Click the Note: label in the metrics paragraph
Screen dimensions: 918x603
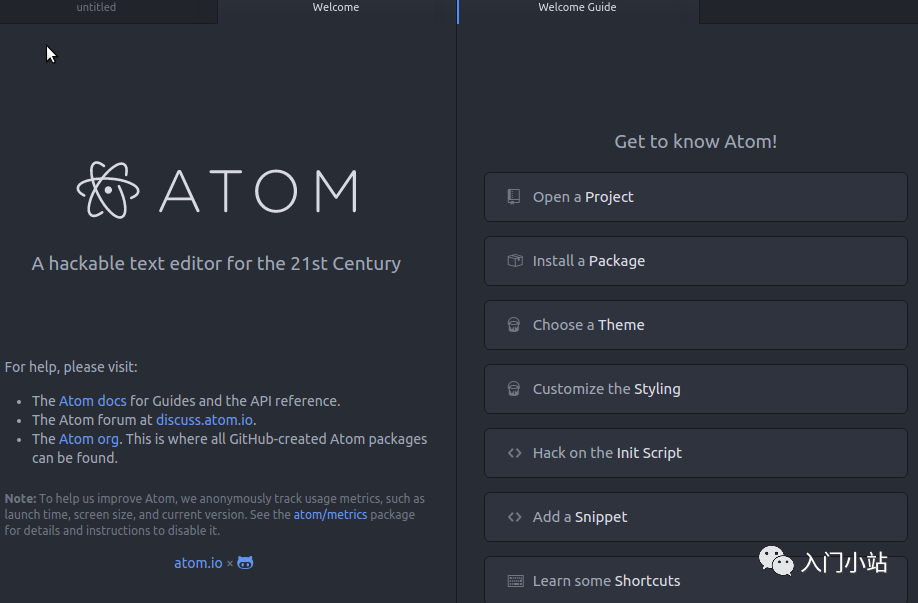click(20, 499)
